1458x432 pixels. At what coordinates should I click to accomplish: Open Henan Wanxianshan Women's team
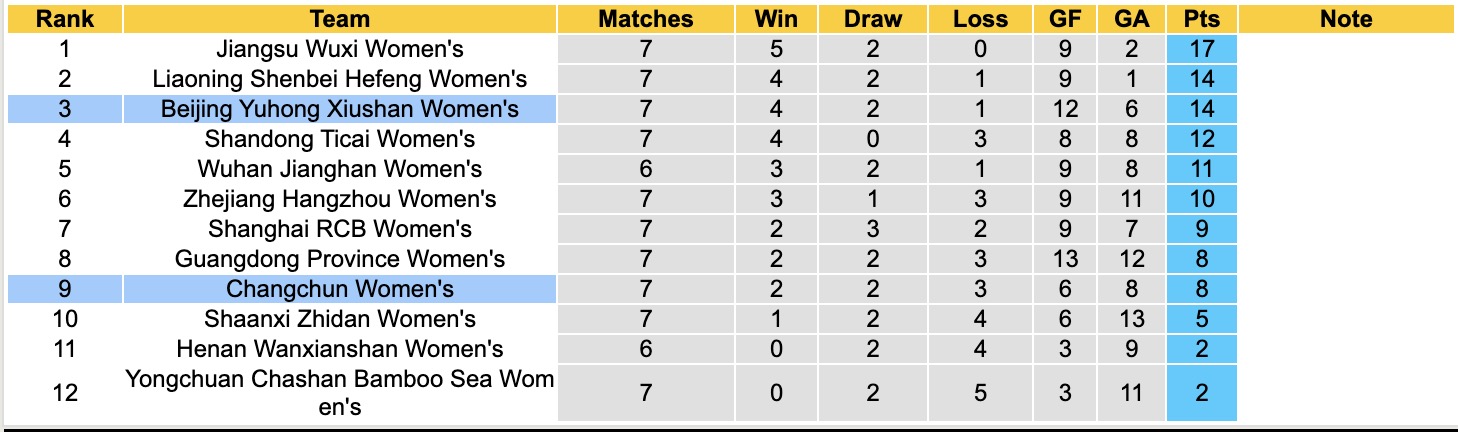point(340,349)
